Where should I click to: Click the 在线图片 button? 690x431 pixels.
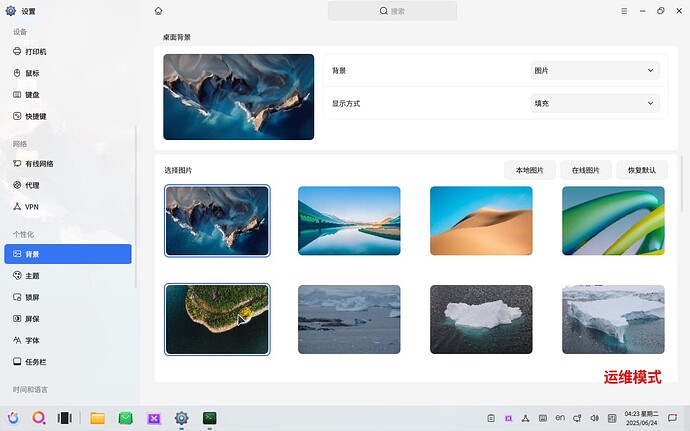coord(586,170)
